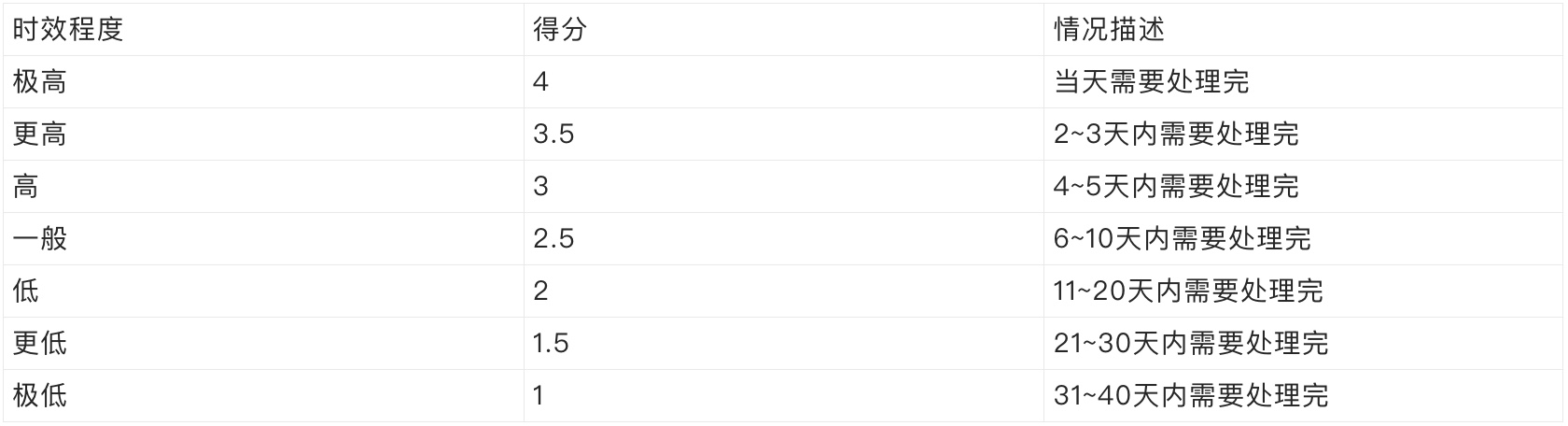Screen dimensions: 1568x426
Task: Select the '11~20天内需要处理完' cell
Action: point(1188,291)
